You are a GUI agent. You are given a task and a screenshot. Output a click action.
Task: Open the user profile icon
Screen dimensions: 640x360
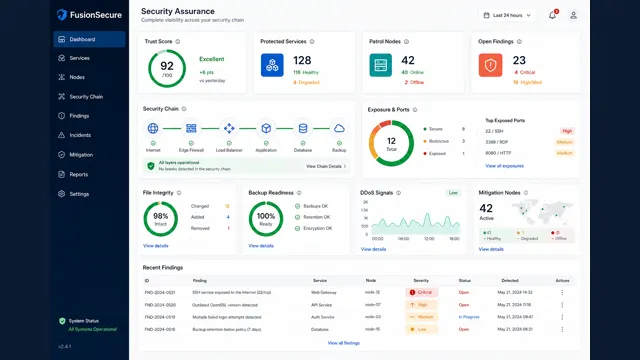click(573, 15)
